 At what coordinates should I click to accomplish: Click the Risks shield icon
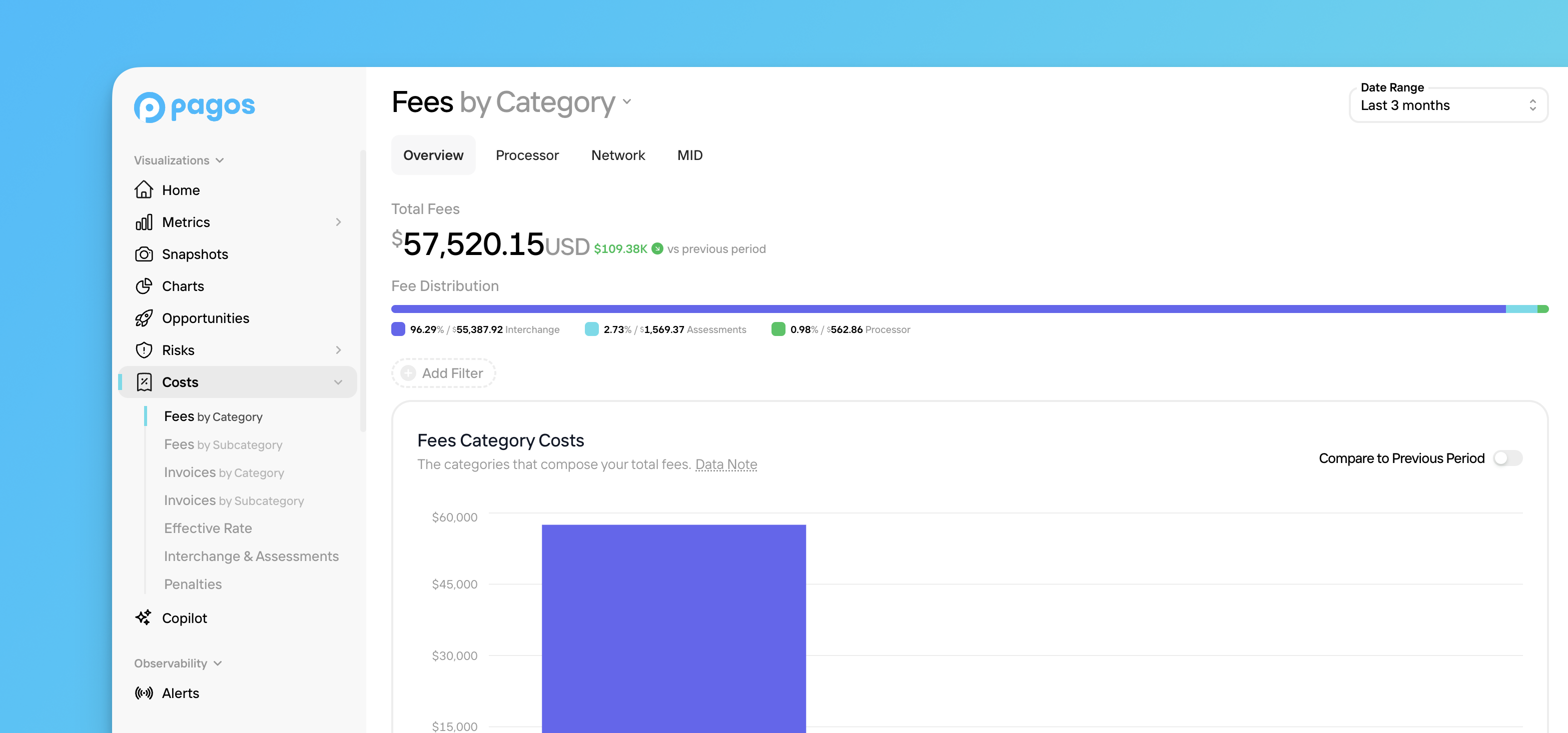[x=144, y=350]
